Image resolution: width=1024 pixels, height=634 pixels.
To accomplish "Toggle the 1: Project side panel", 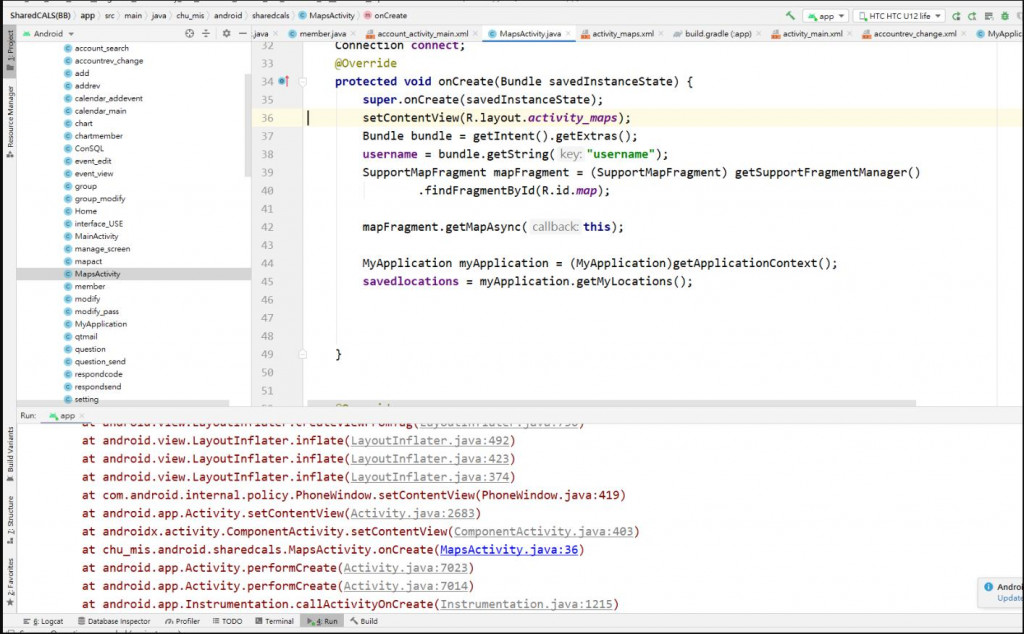I will tap(10, 50).
